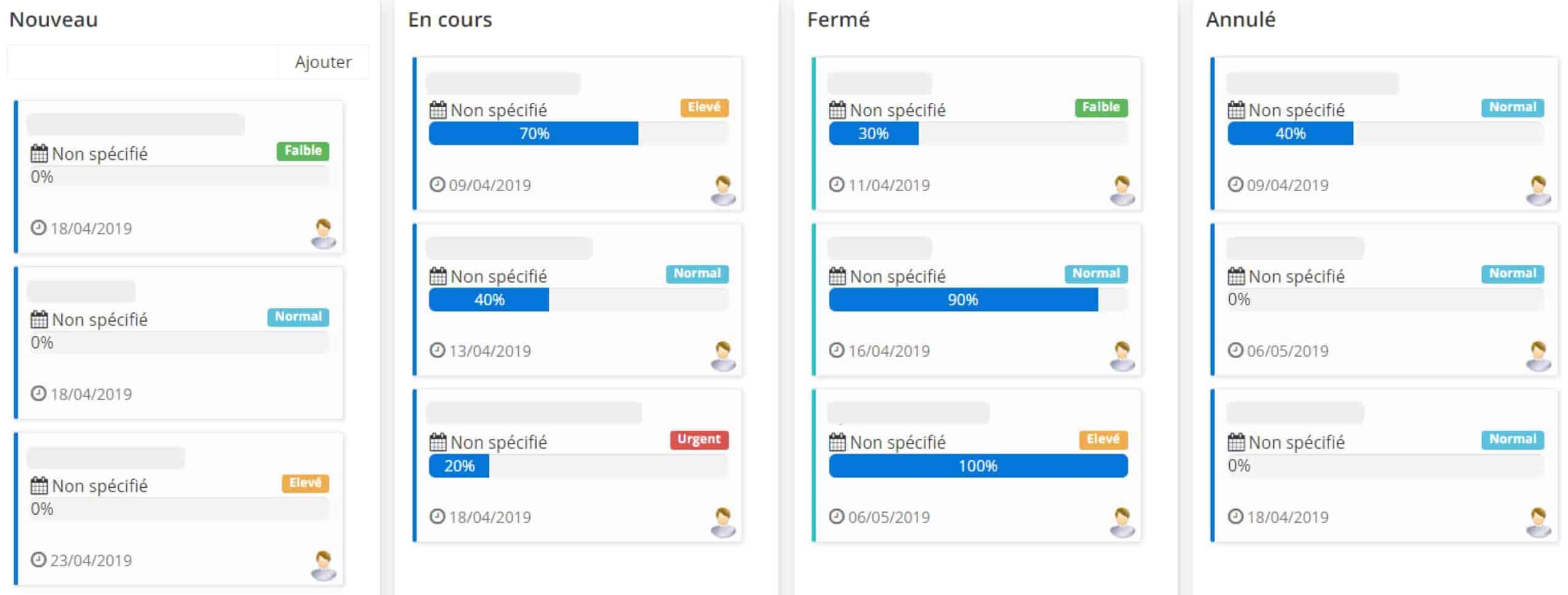Click the calendar icon on the 90% card
This screenshot has width=1568, height=595.
coord(837,276)
